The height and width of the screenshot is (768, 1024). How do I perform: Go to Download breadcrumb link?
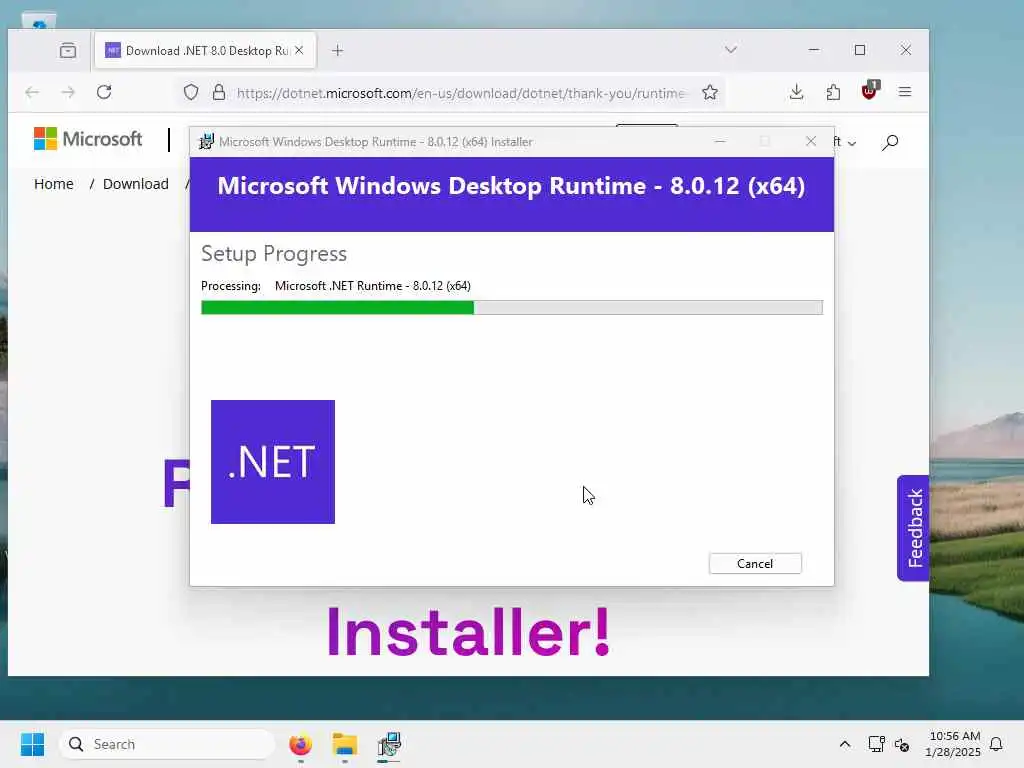136,184
